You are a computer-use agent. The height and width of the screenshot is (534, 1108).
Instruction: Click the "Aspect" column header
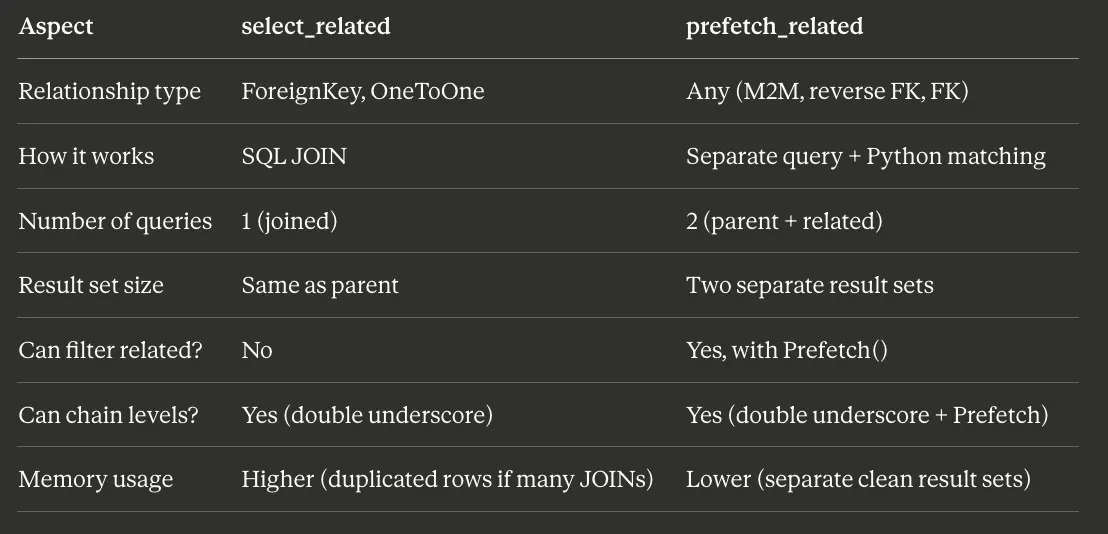tap(56, 27)
